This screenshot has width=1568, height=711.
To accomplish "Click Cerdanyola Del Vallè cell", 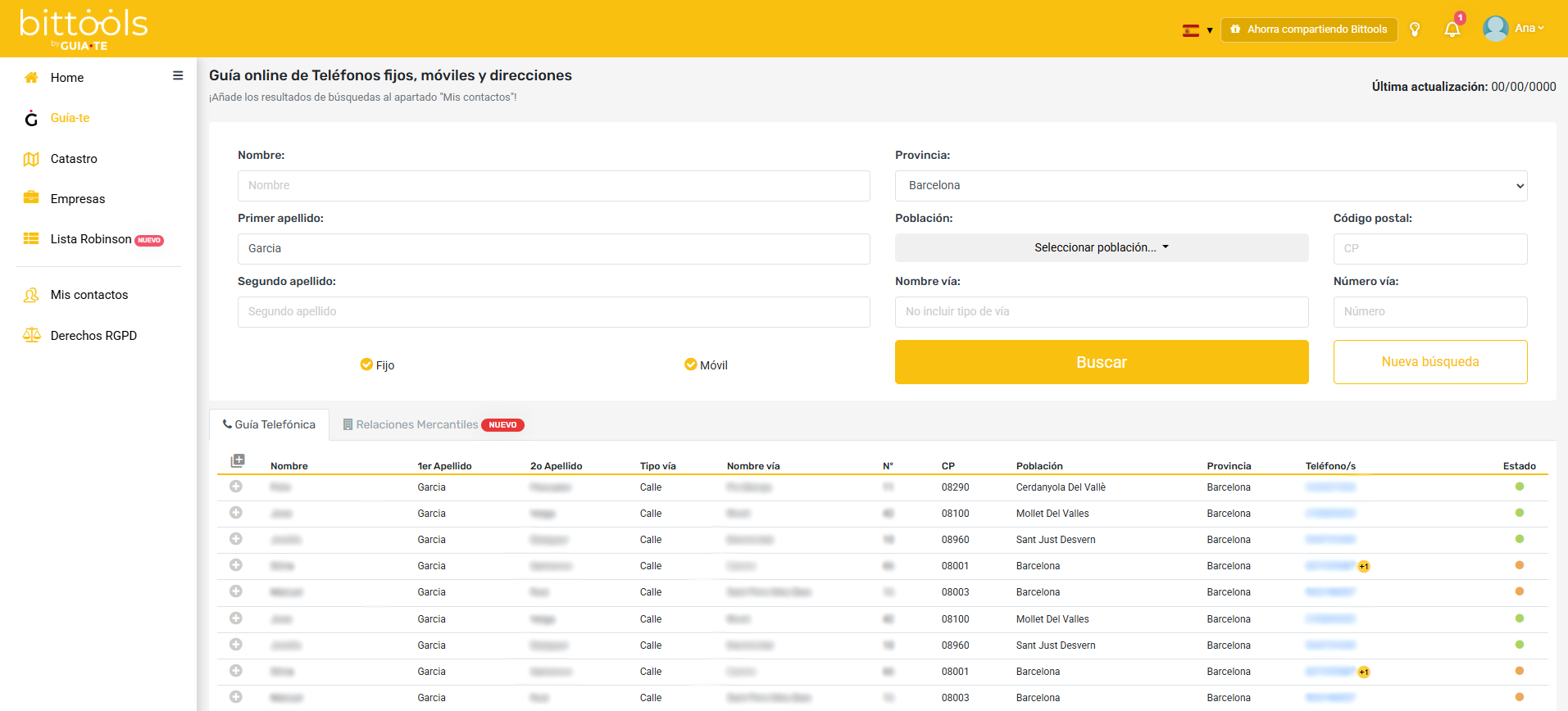I will [x=1061, y=487].
